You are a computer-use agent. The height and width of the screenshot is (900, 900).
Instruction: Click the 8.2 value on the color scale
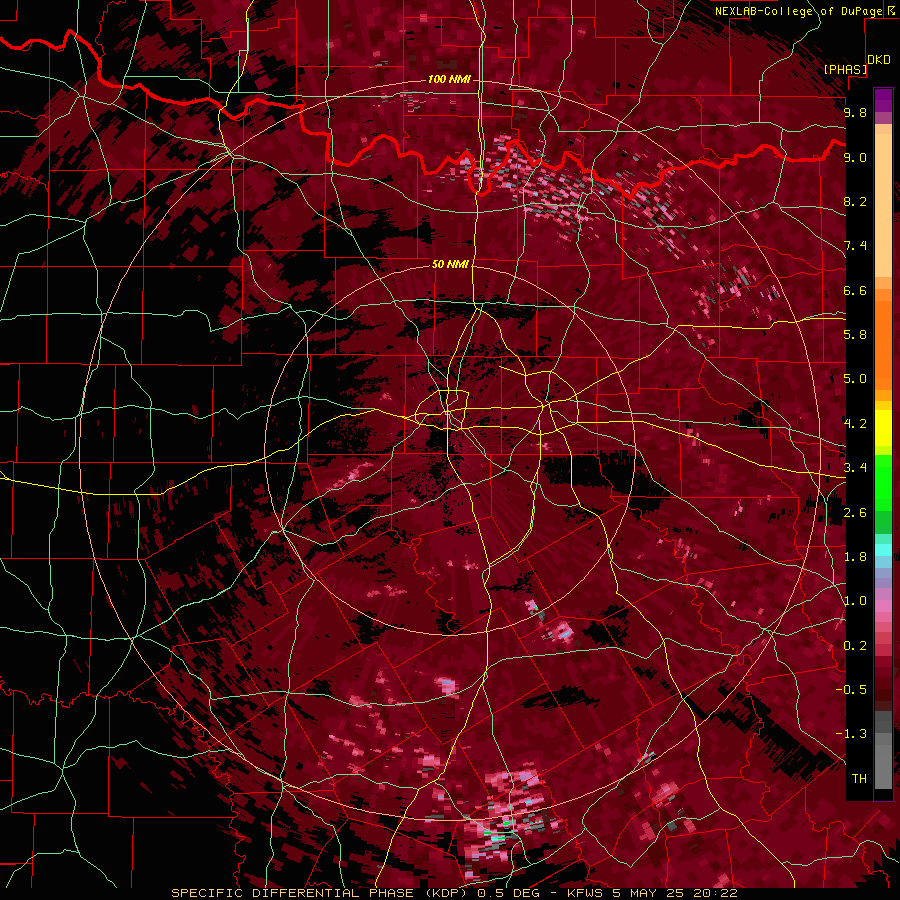point(855,201)
